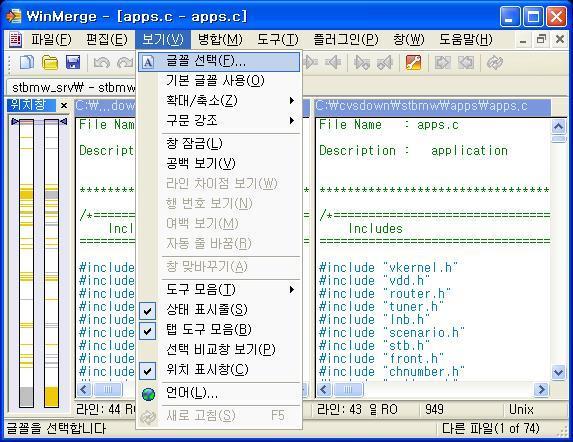Open the 파일(F) menu
573x442 pixels.
tap(51, 39)
